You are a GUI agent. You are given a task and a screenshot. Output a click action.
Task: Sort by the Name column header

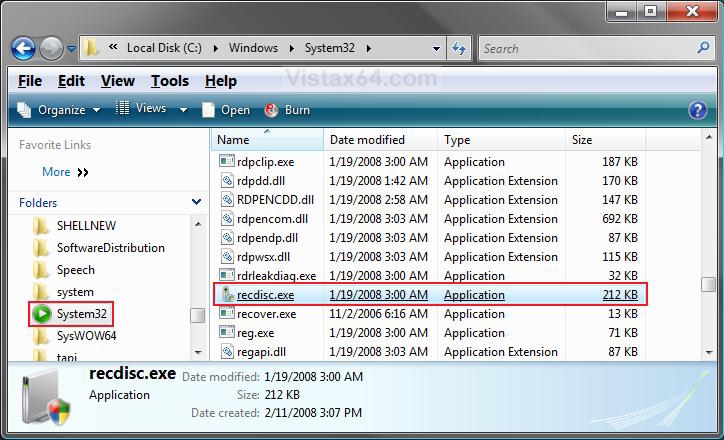267,139
